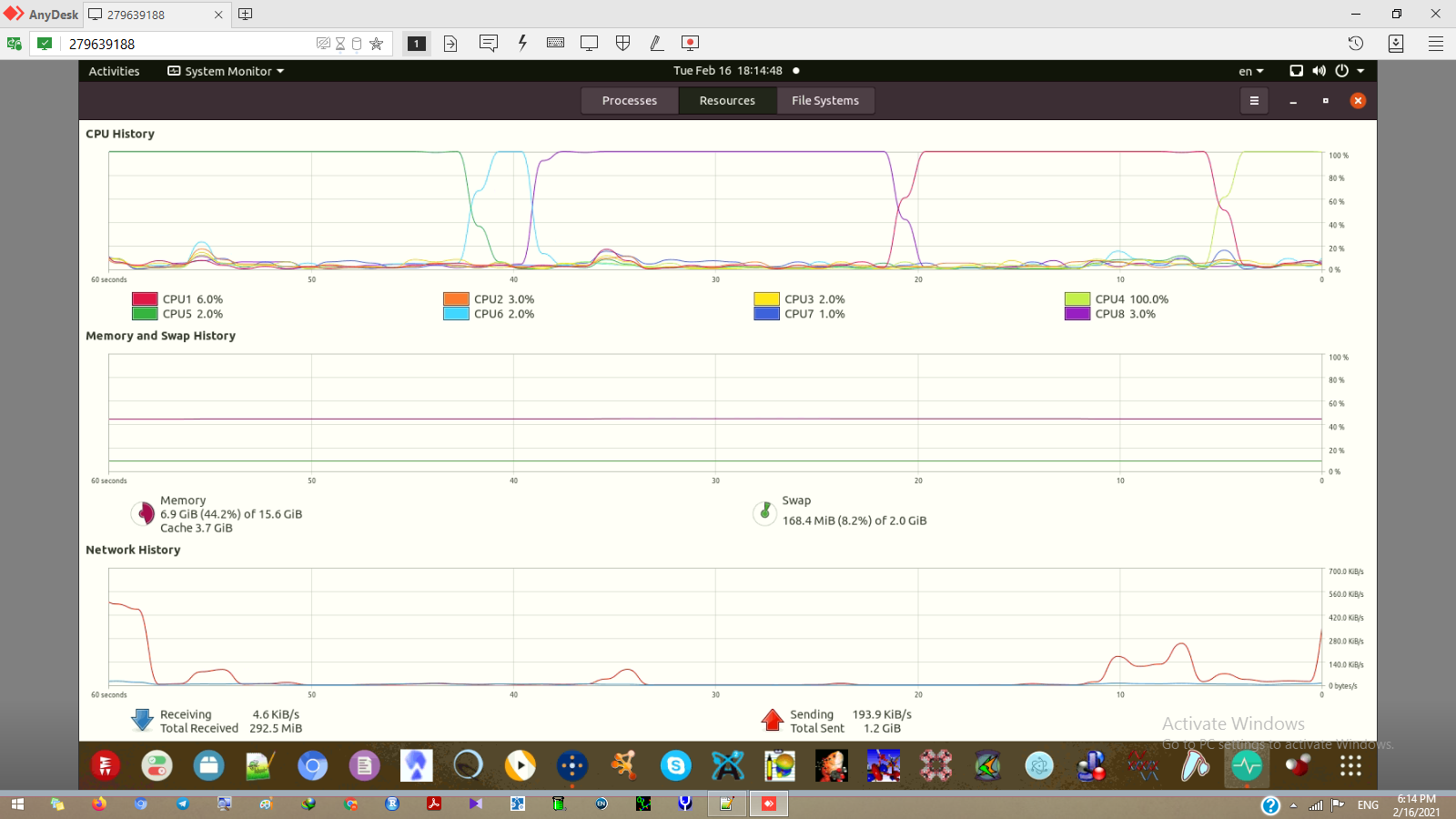Open System Monitor hamburger menu
The width and height of the screenshot is (1456, 819).
tap(1254, 100)
